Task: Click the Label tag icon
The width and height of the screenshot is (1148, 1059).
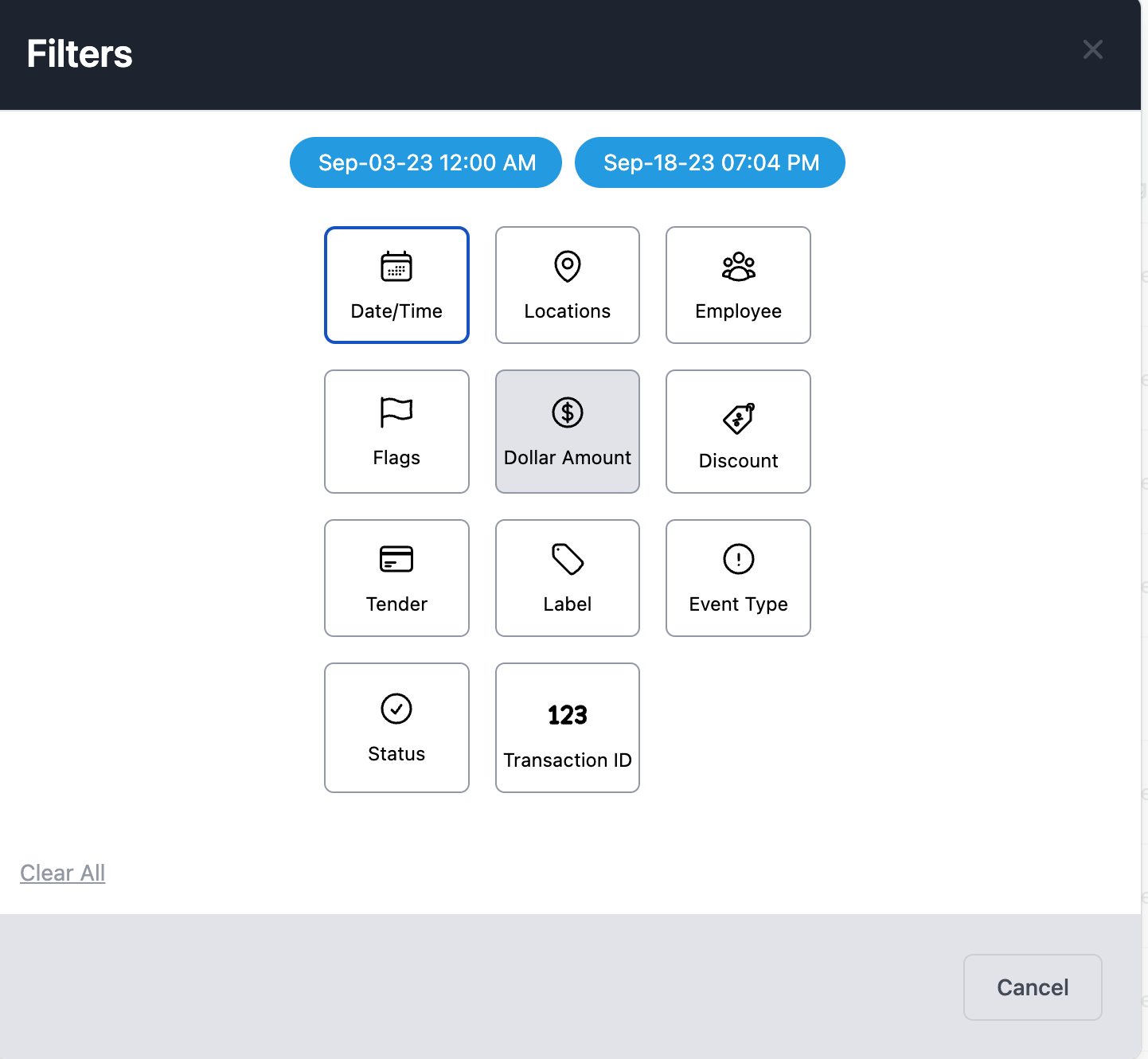Action: point(568,559)
